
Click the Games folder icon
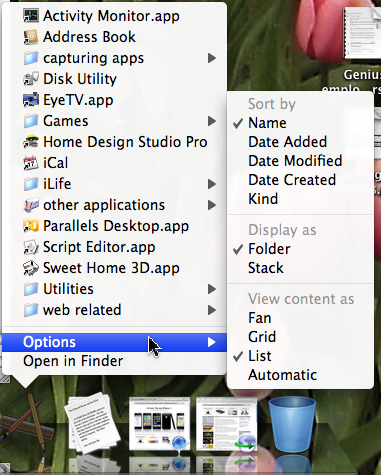coord(31,121)
